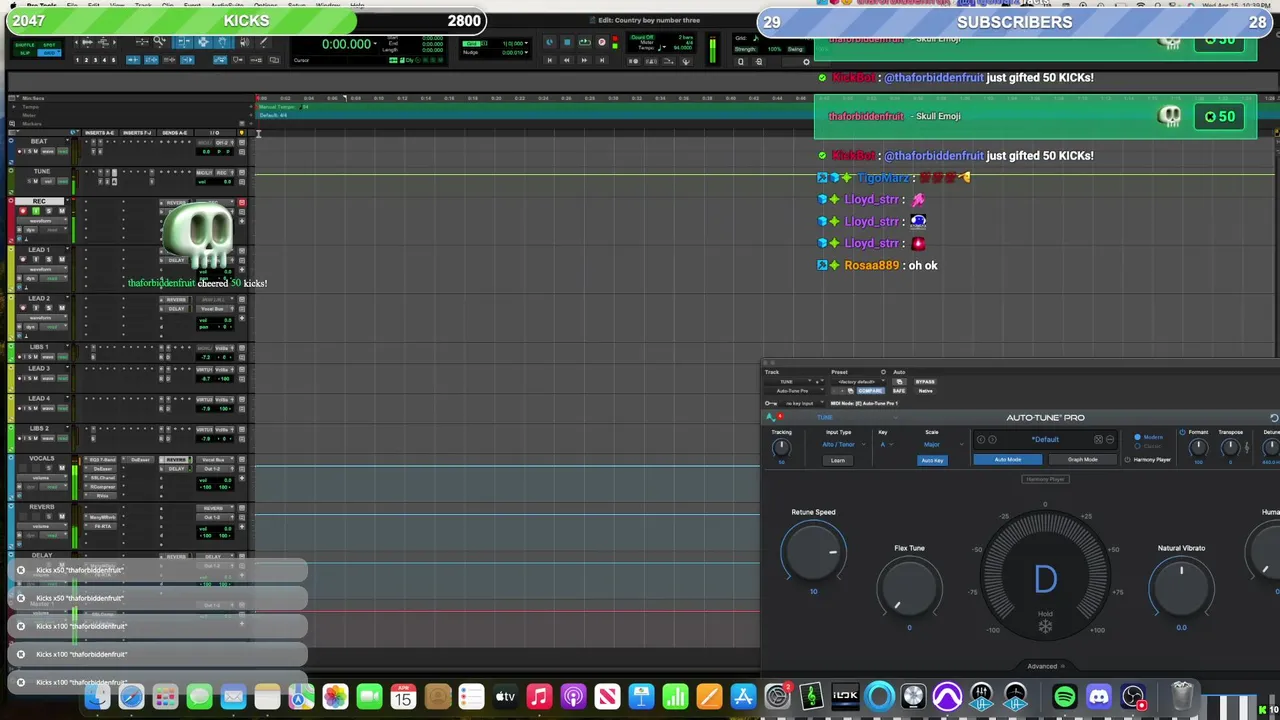Click the Retune Speed knob

click(x=814, y=552)
